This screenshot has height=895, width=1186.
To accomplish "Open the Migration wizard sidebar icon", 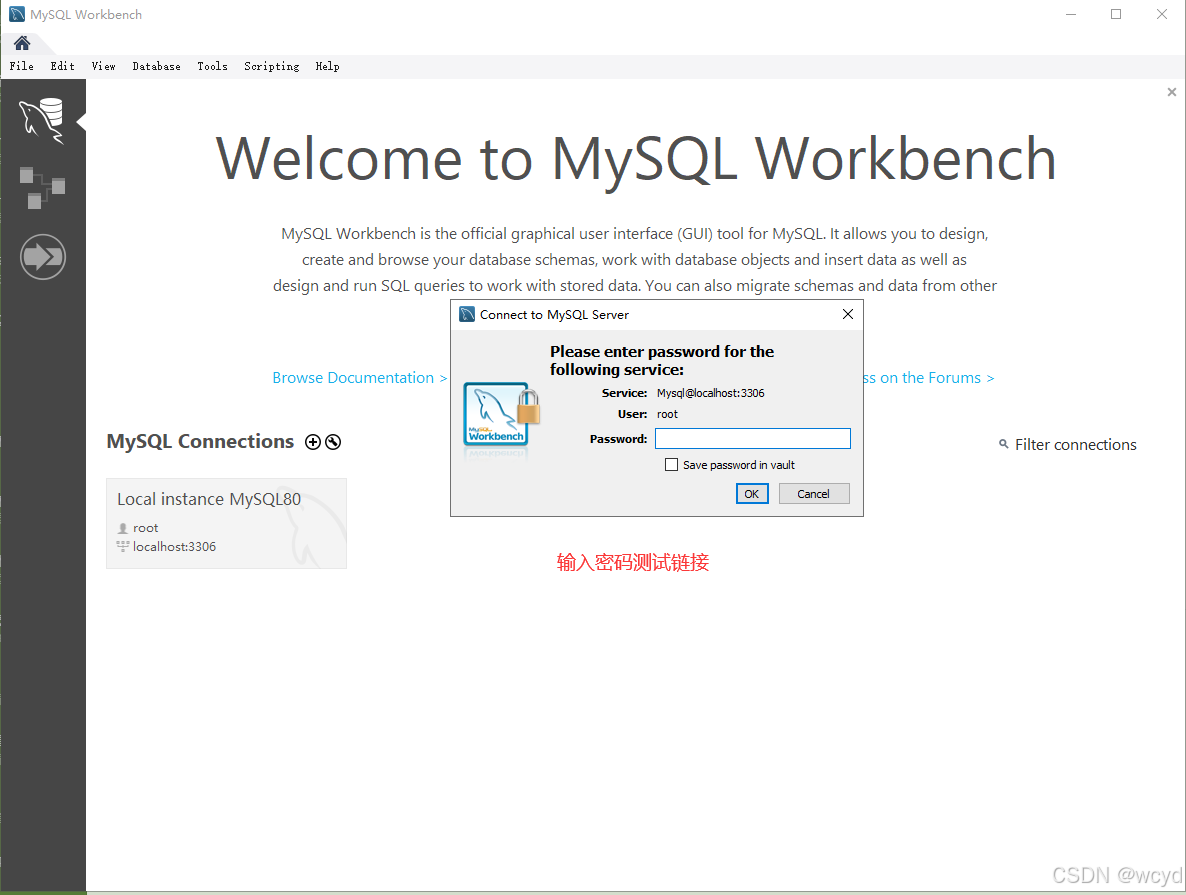I will 42,257.
